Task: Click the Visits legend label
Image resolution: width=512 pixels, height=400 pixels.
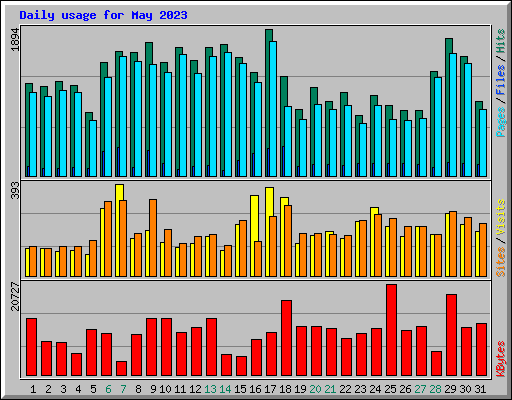Action: coord(501,218)
